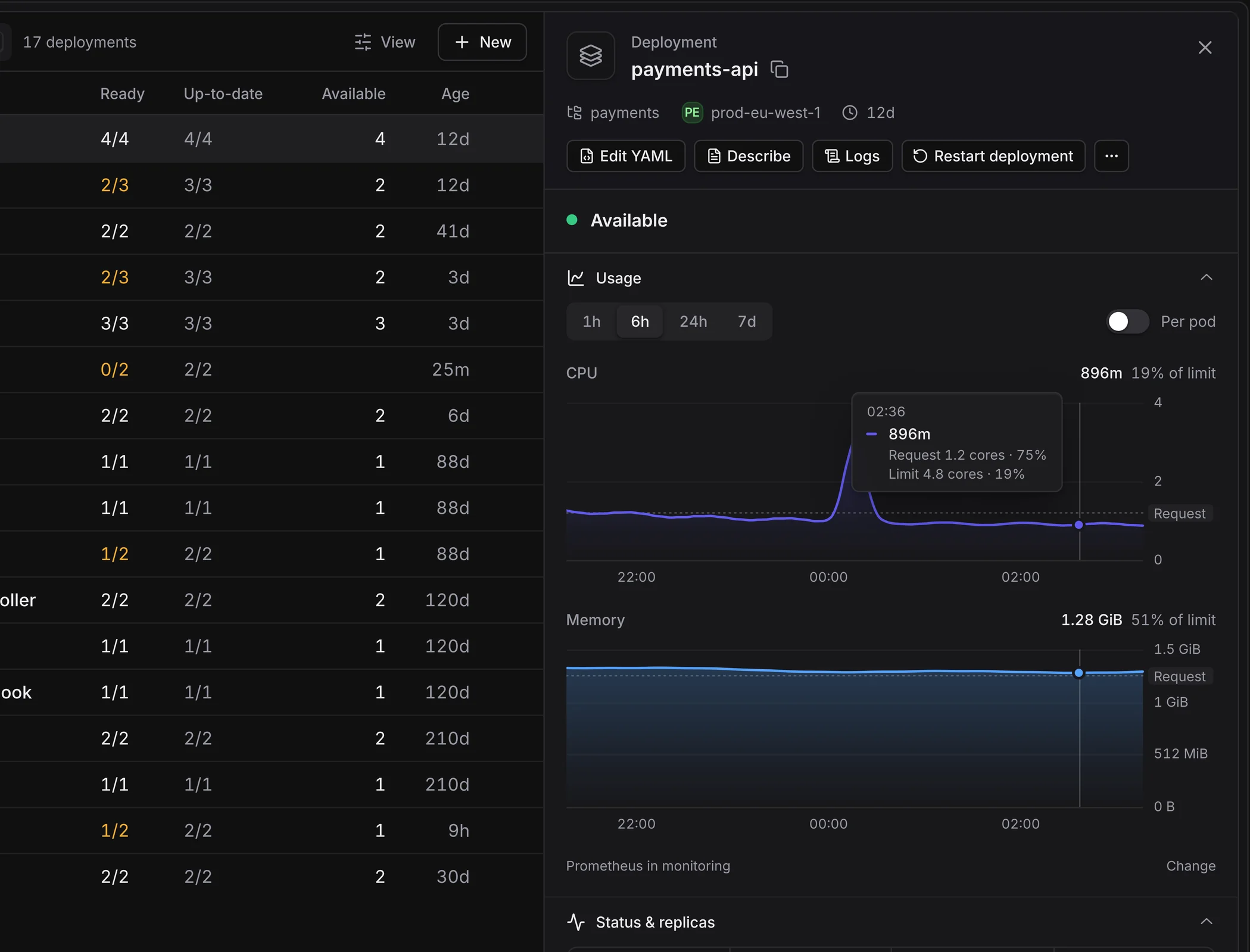
Task: Click the Status & replicas pulse icon
Action: coord(576,922)
